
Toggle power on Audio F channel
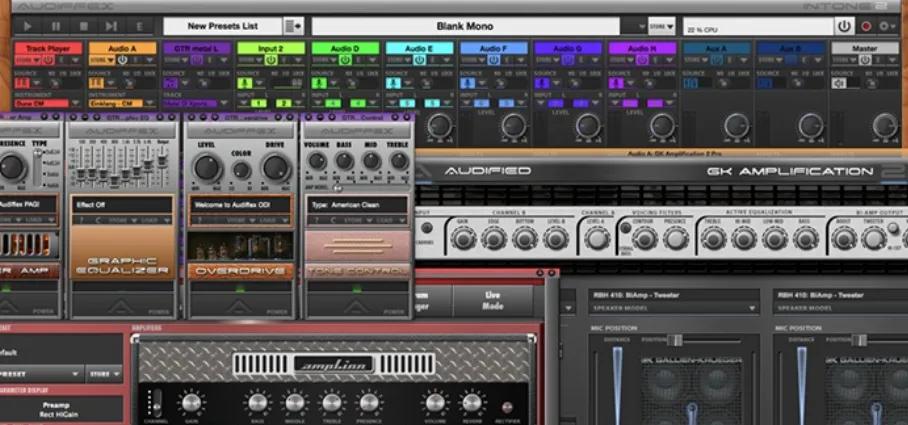pos(493,60)
